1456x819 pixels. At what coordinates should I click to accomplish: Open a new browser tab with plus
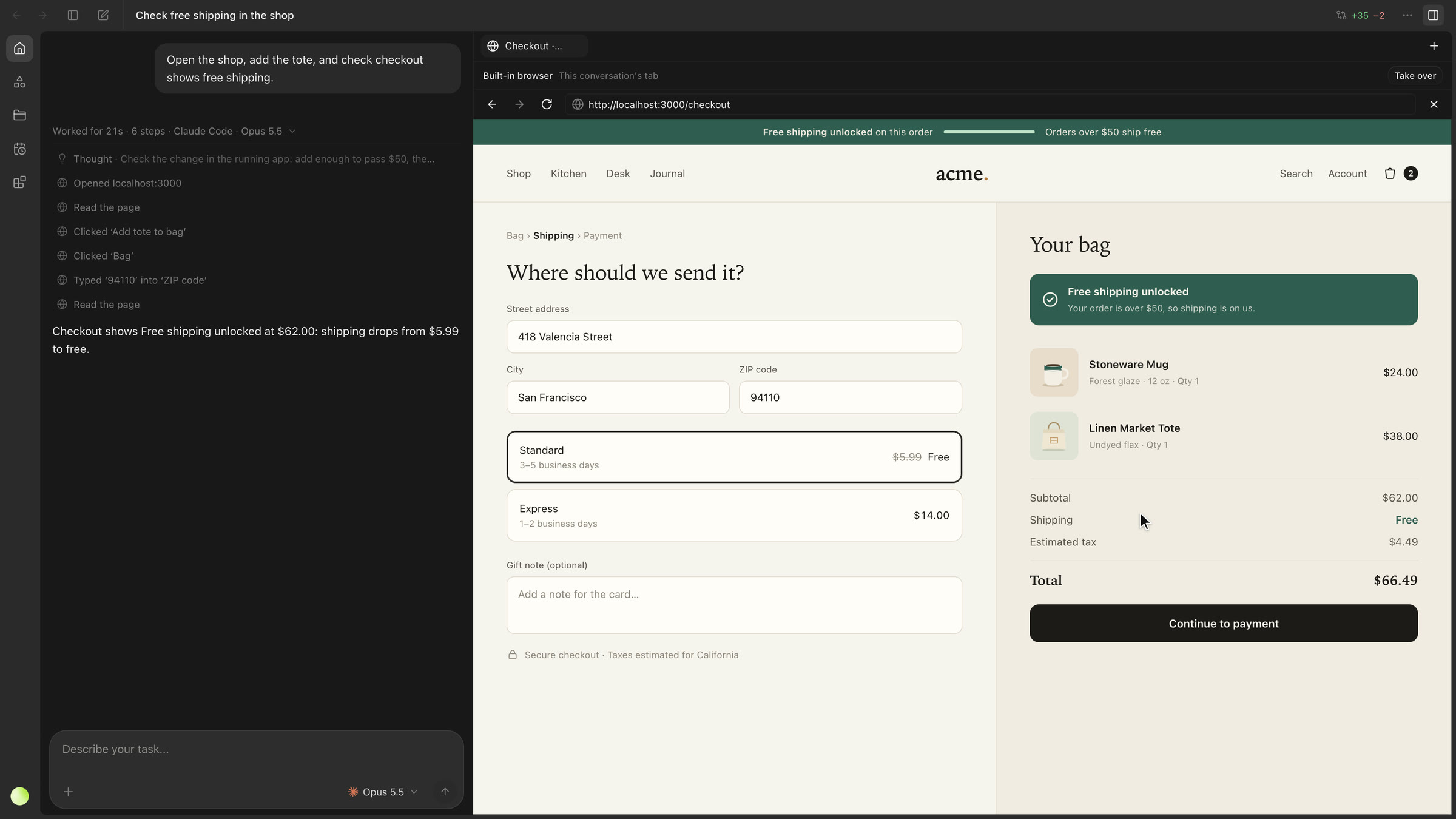coord(1434,46)
